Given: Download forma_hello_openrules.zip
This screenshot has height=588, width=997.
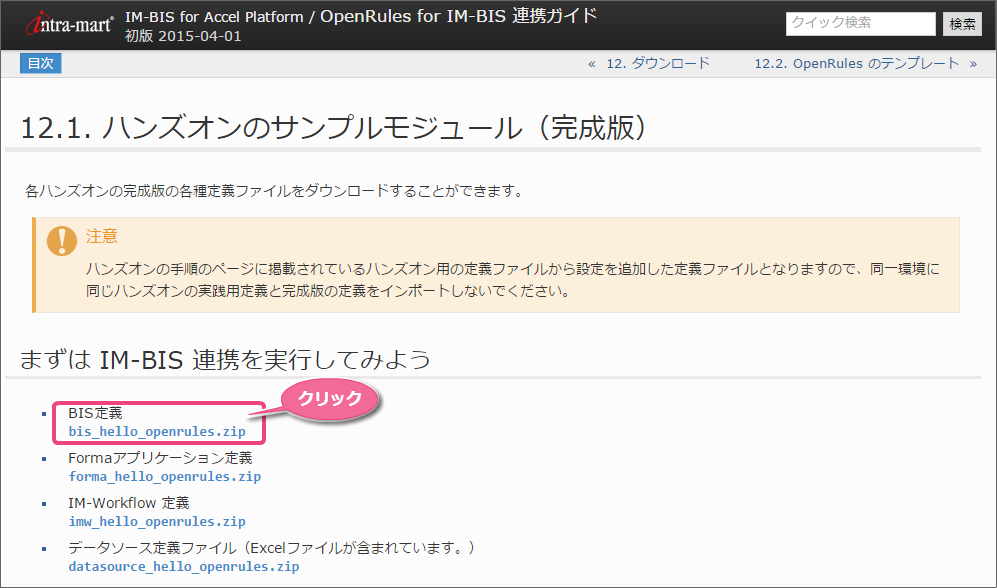Looking at the screenshot, I should coord(165,477).
